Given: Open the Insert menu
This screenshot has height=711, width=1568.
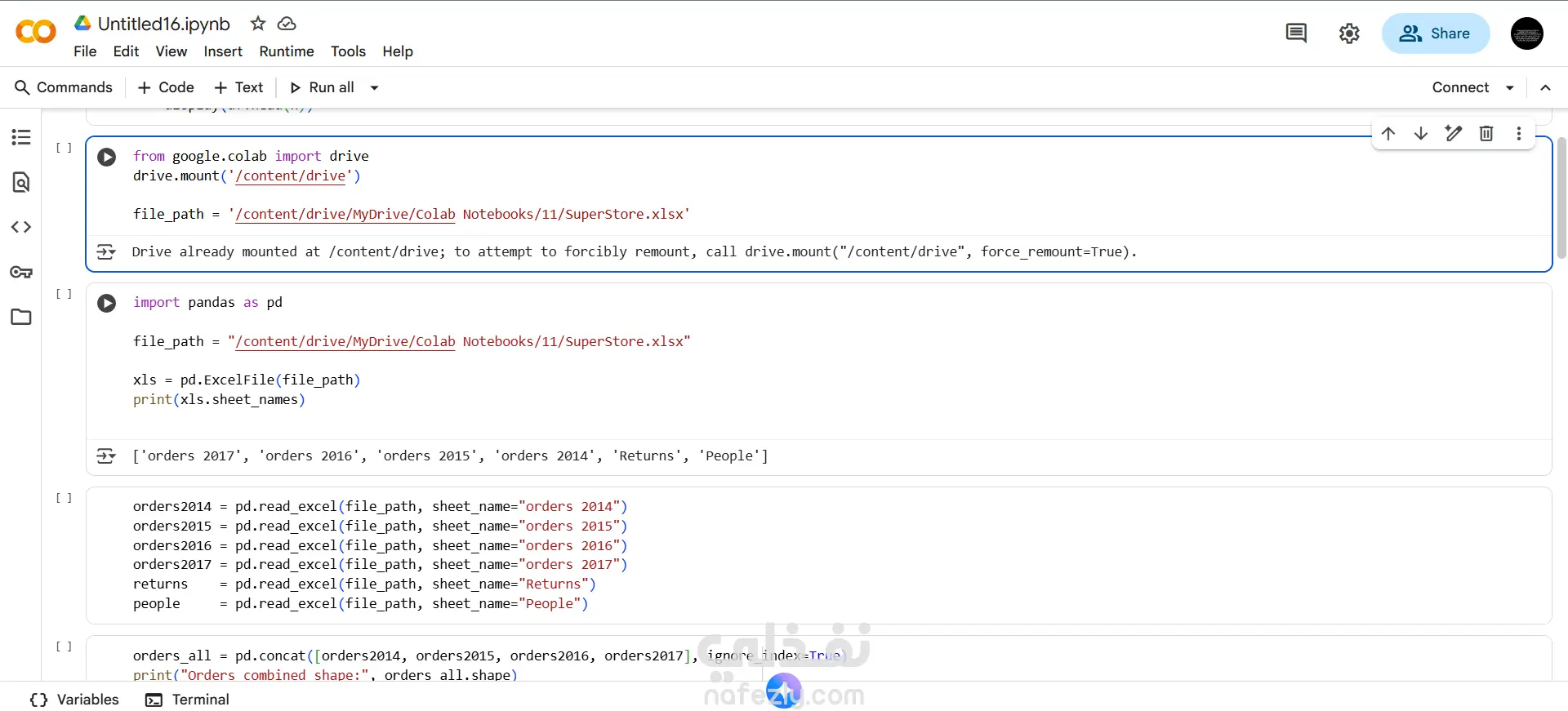Looking at the screenshot, I should 223,51.
